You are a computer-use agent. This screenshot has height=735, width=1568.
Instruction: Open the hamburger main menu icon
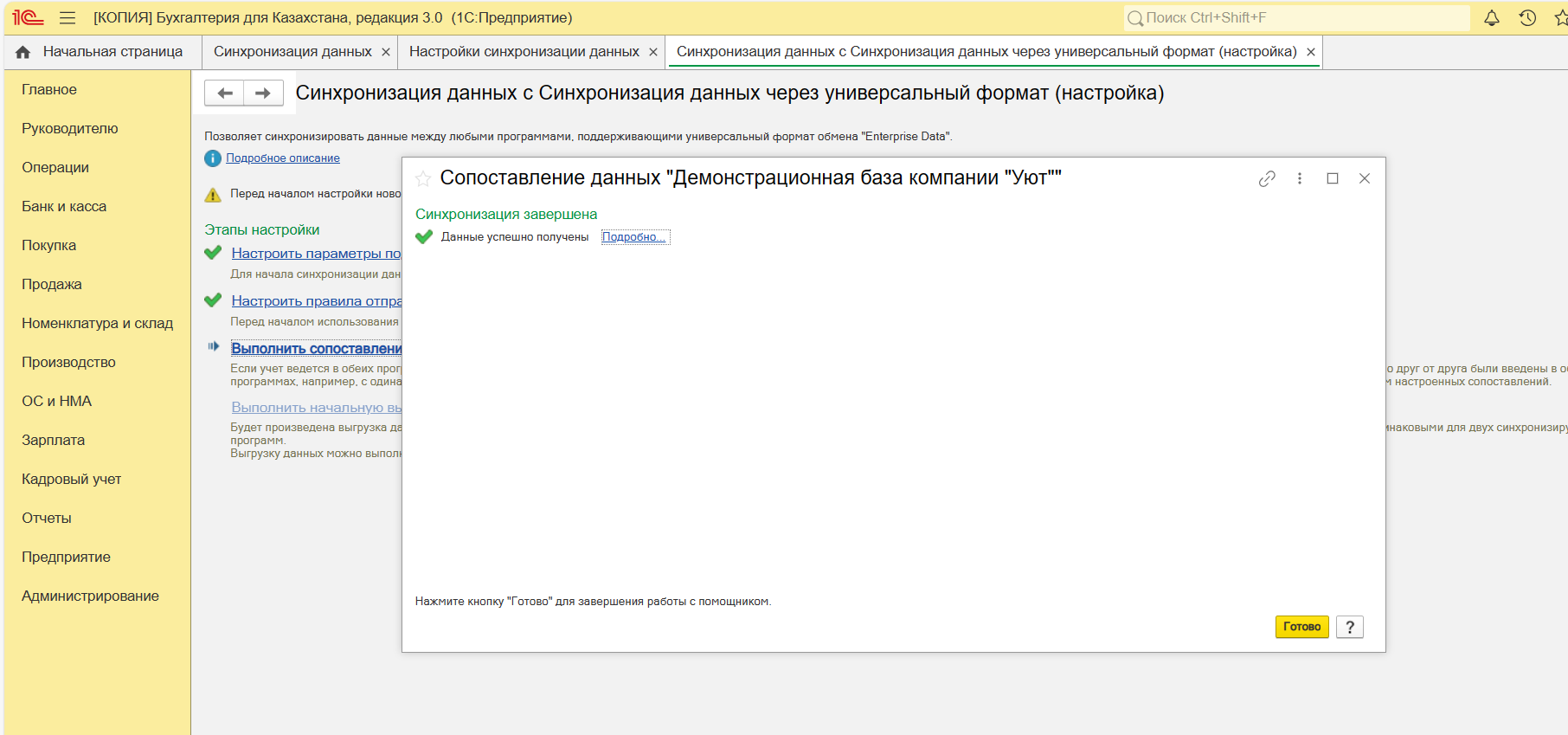coord(67,18)
